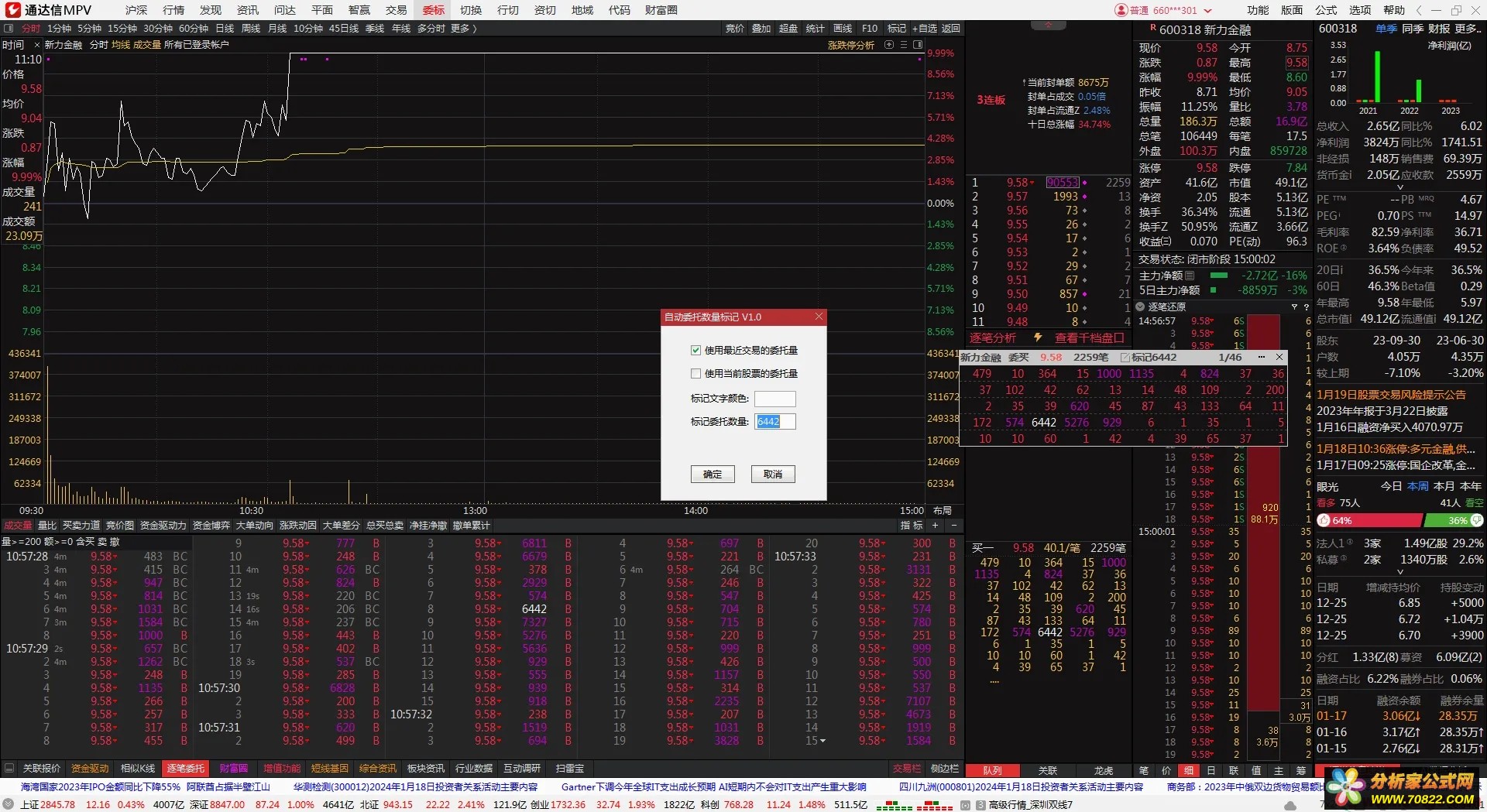Open 涨跌停分析 link in chart header
This screenshot has width=1487, height=812.
click(851, 45)
